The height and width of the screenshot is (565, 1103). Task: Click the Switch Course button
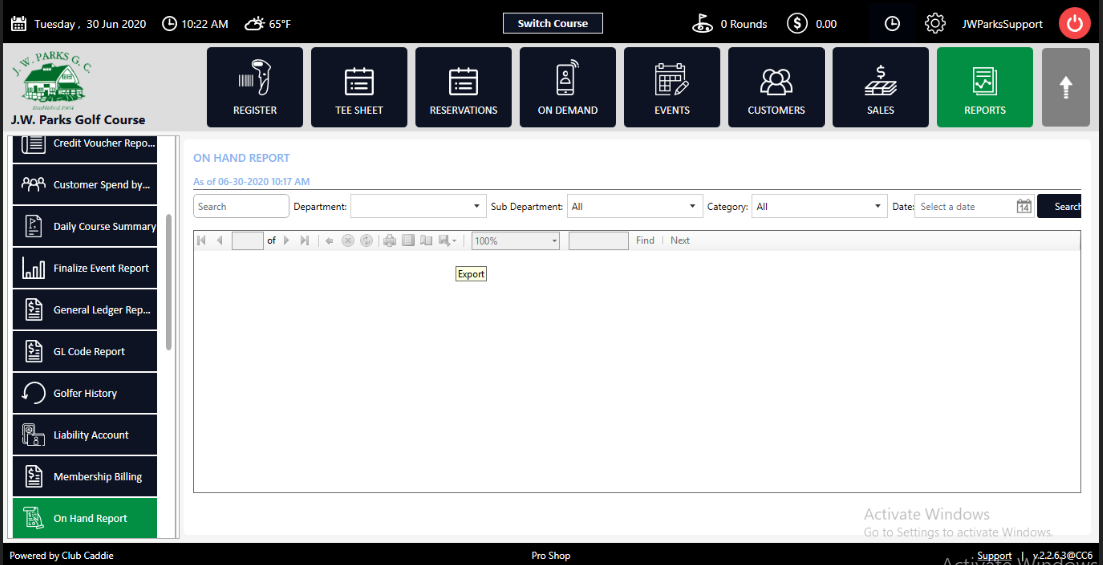(553, 23)
